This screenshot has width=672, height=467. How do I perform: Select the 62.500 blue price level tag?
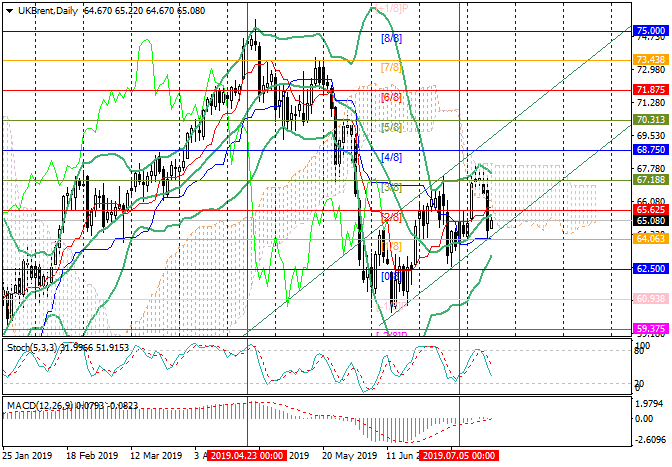tap(650, 269)
